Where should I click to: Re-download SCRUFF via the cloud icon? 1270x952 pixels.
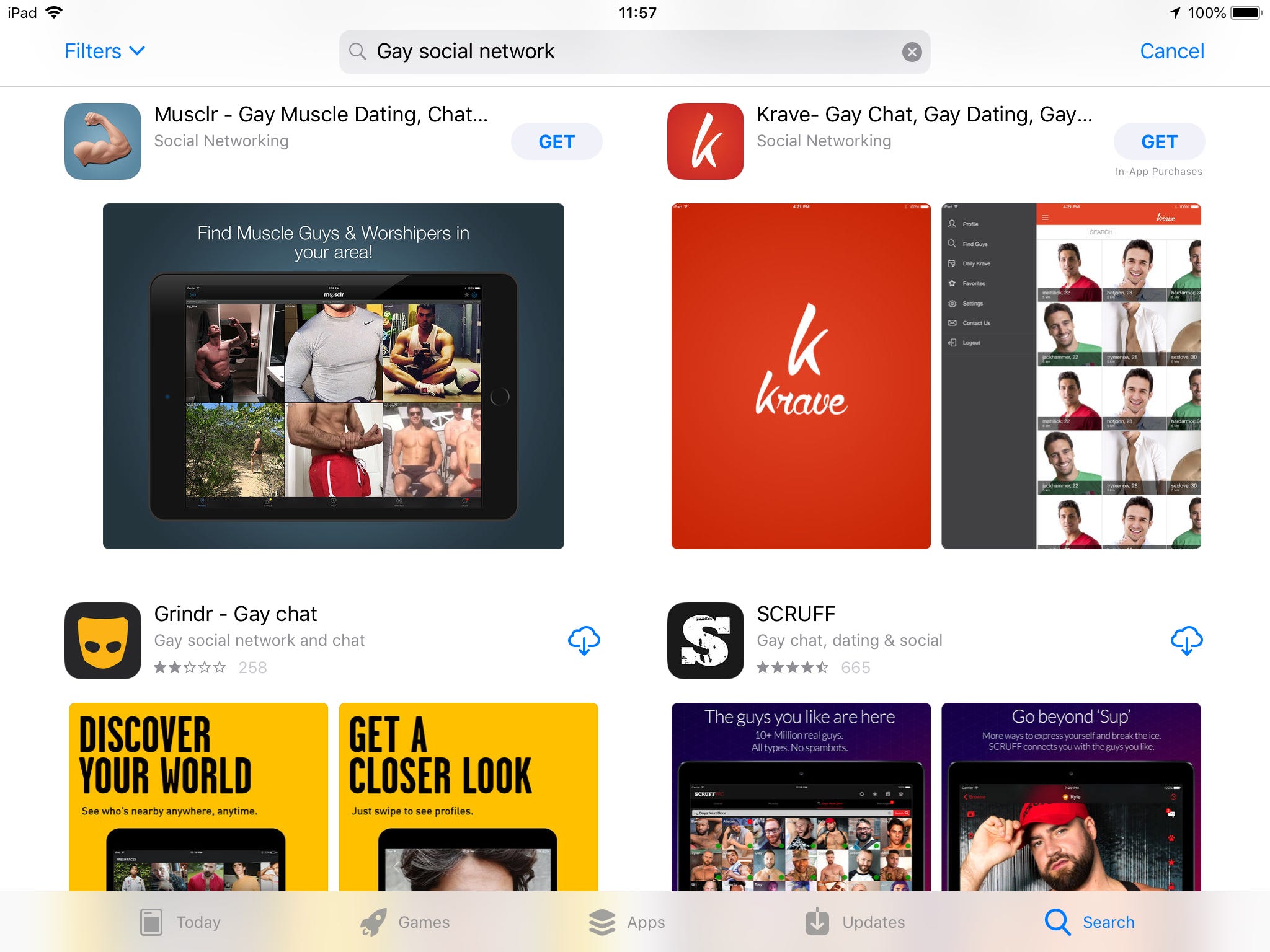(x=1186, y=640)
